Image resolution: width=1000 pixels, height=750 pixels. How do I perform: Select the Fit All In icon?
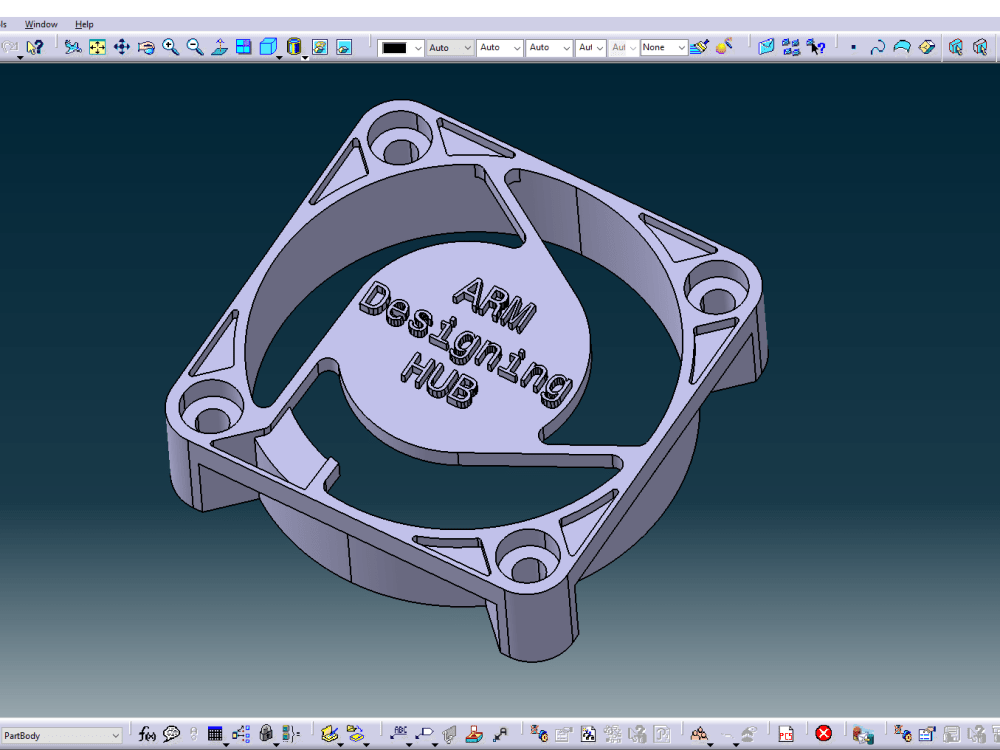tap(96, 46)
